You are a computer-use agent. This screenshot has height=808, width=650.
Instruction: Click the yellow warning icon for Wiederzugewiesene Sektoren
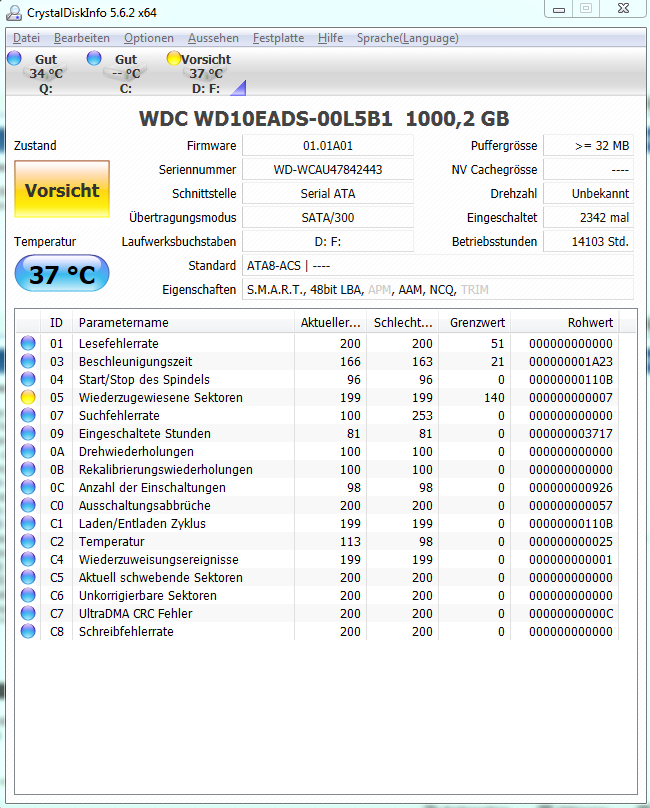click(28, 397)
